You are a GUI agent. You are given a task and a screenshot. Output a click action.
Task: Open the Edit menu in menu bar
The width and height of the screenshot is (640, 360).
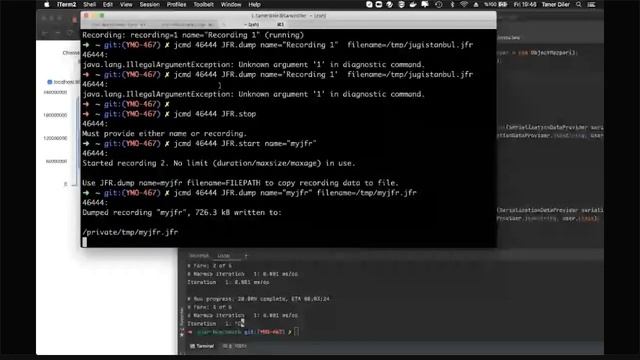tap(108, 4)
